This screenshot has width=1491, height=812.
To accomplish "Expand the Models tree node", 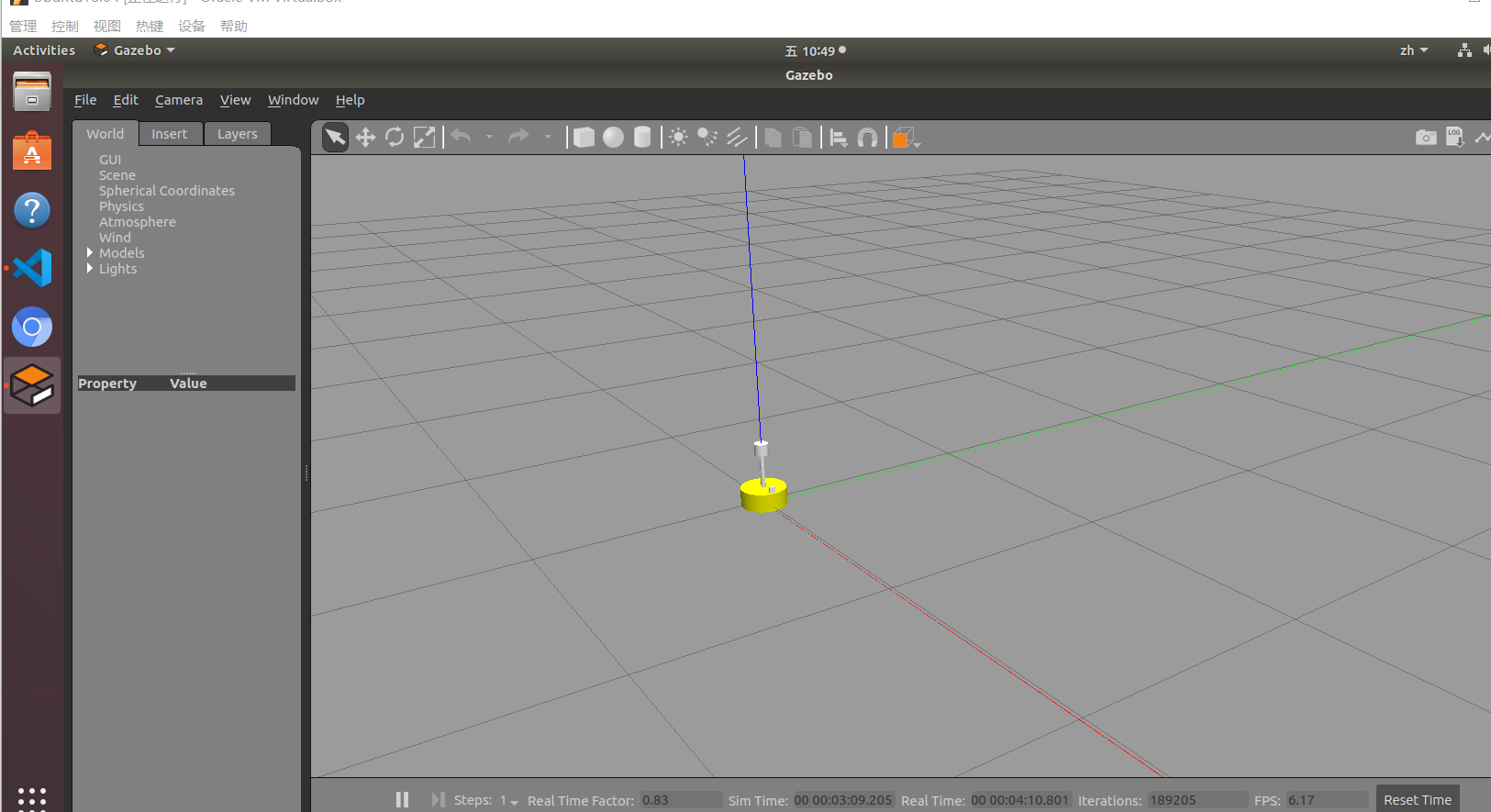I will click(x=90, y=252).
